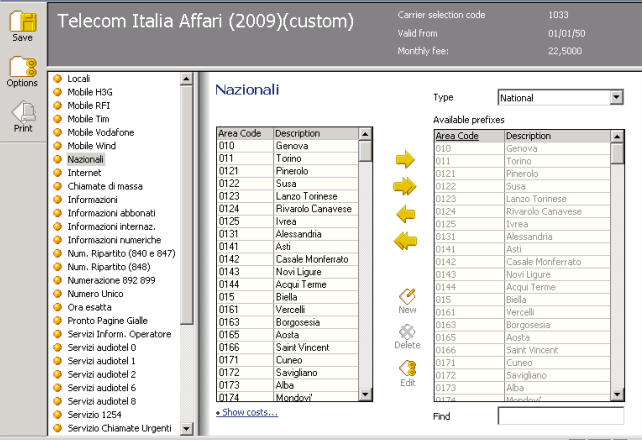Image resolution: width=642 pixels, height=440 pixels.
Task: Select Mobile Vodafone in the category list
Action: click(x=100, y=132)
